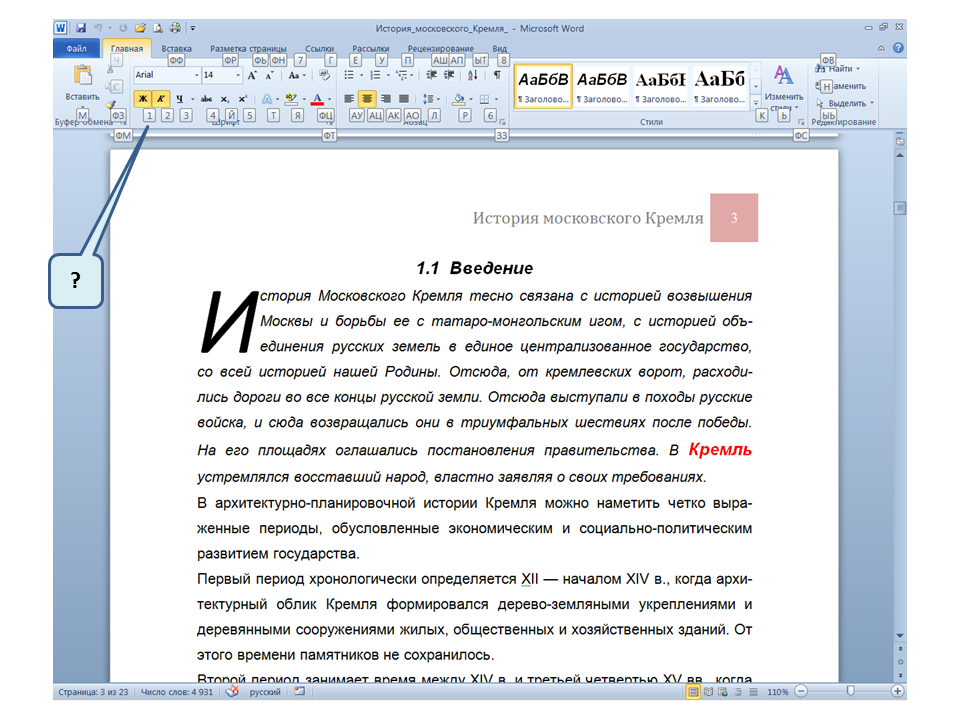Open the Разметка страницы tab
Viewport: 960px width, 720px height.
248,48
